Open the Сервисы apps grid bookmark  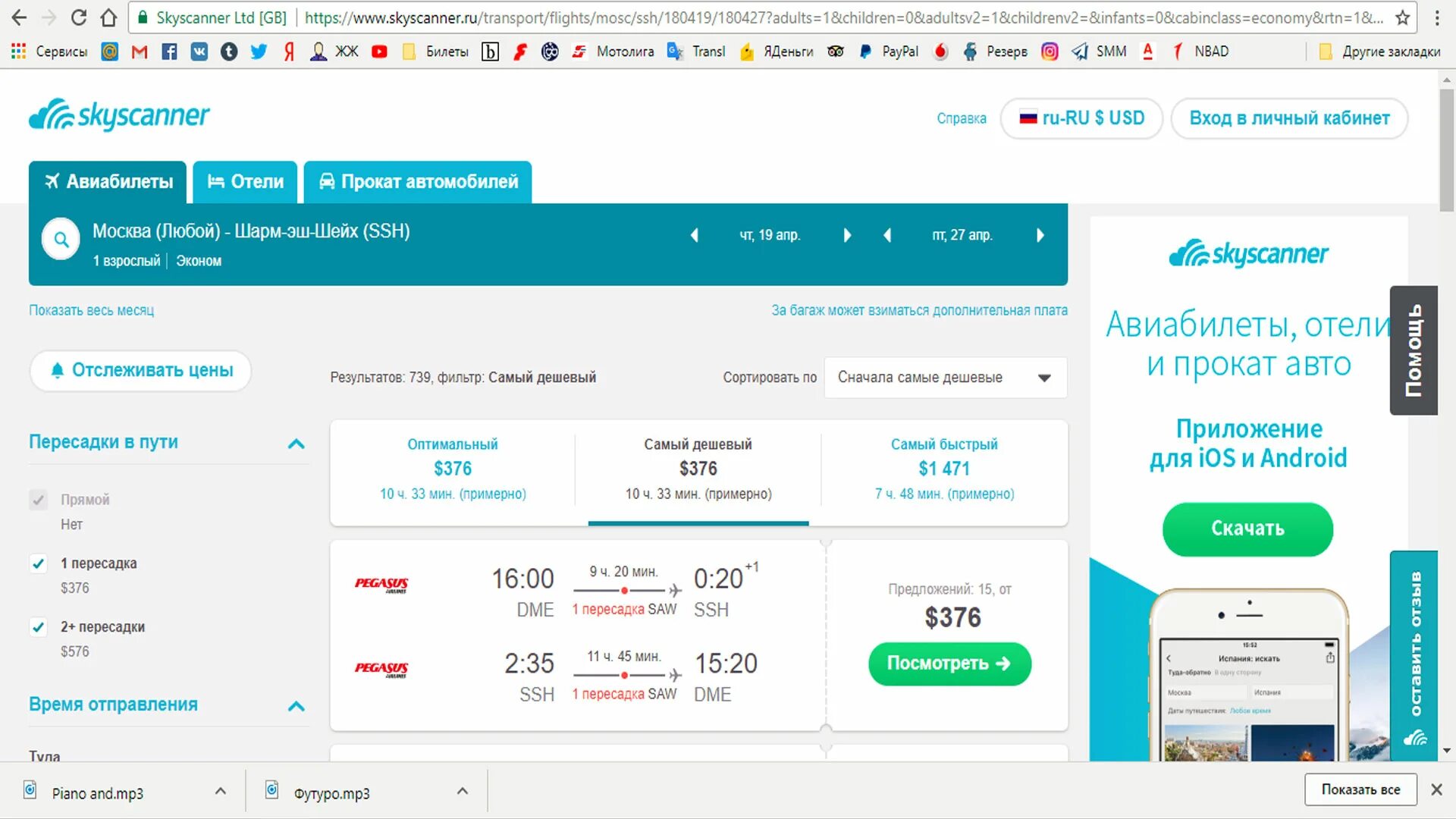[x=50, y=52]
